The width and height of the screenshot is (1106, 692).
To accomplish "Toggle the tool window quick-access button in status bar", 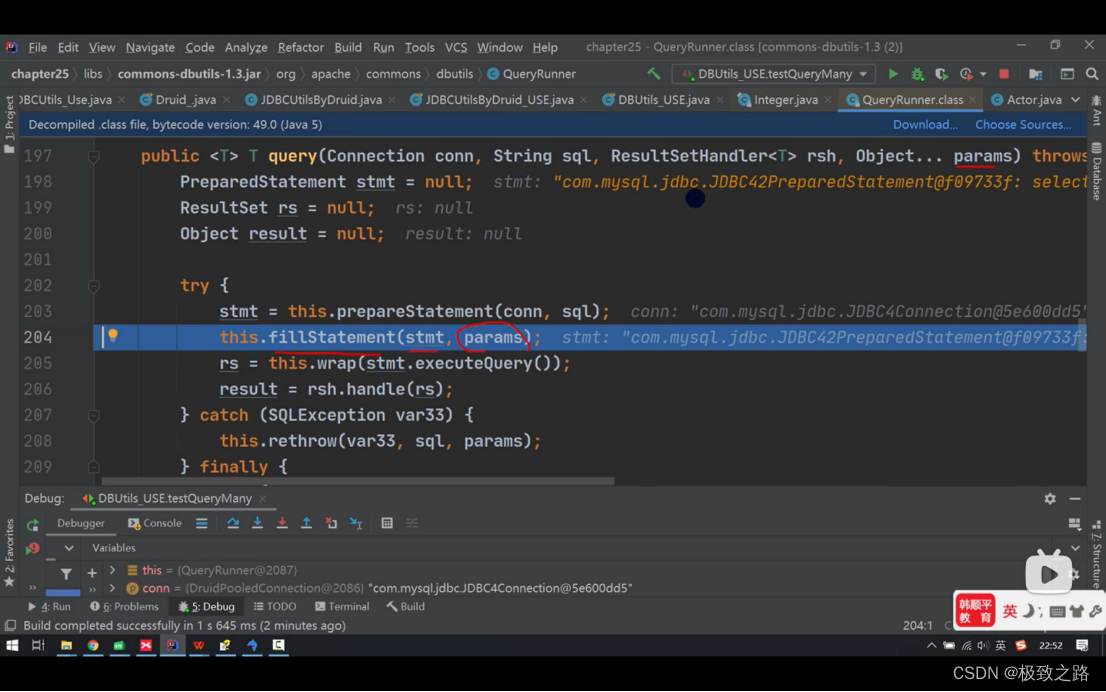I will click(10, 626).
